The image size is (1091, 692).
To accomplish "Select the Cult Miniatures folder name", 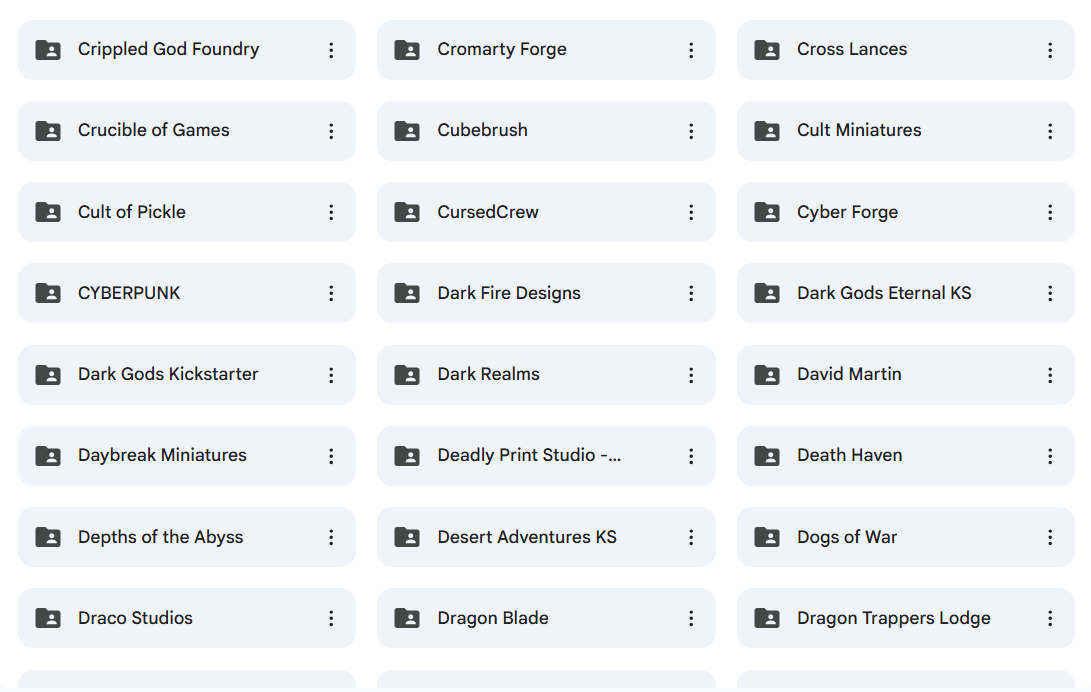I will click(x=859, y=130).
